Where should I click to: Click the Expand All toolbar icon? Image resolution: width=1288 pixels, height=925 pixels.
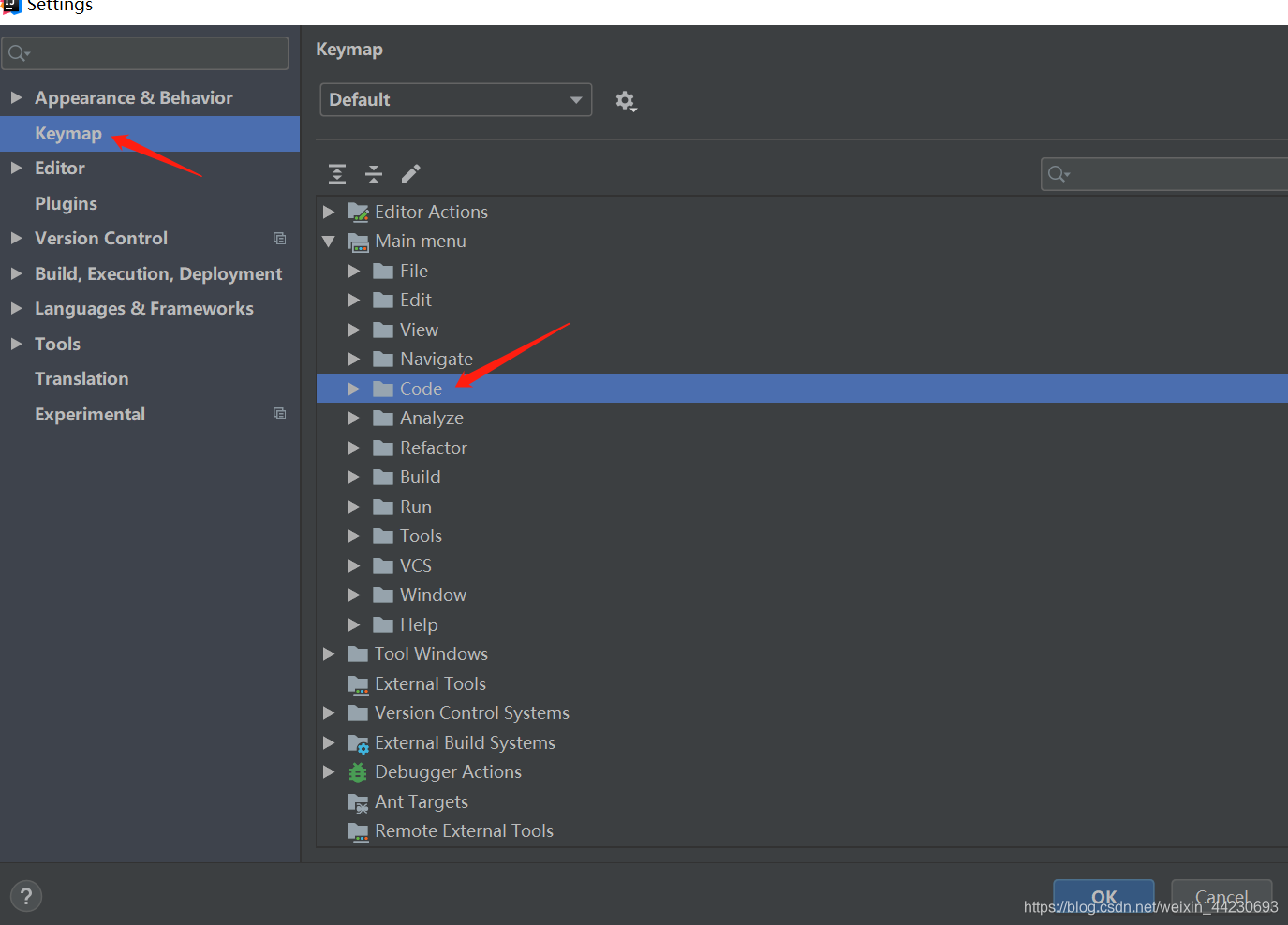tap(337, 173)
